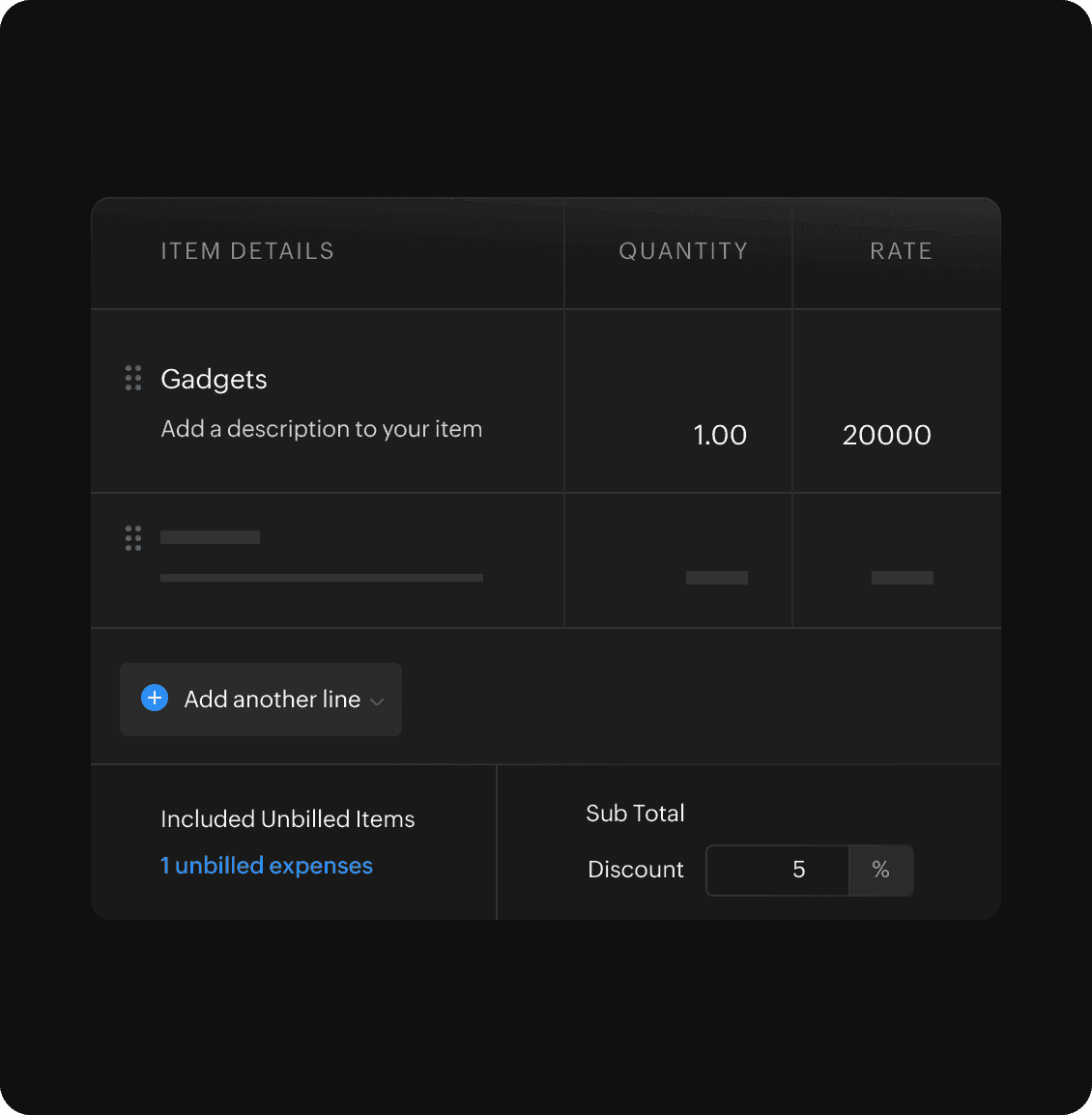
Task: Click the second row quantity placeholder
Action: [716, 578]
